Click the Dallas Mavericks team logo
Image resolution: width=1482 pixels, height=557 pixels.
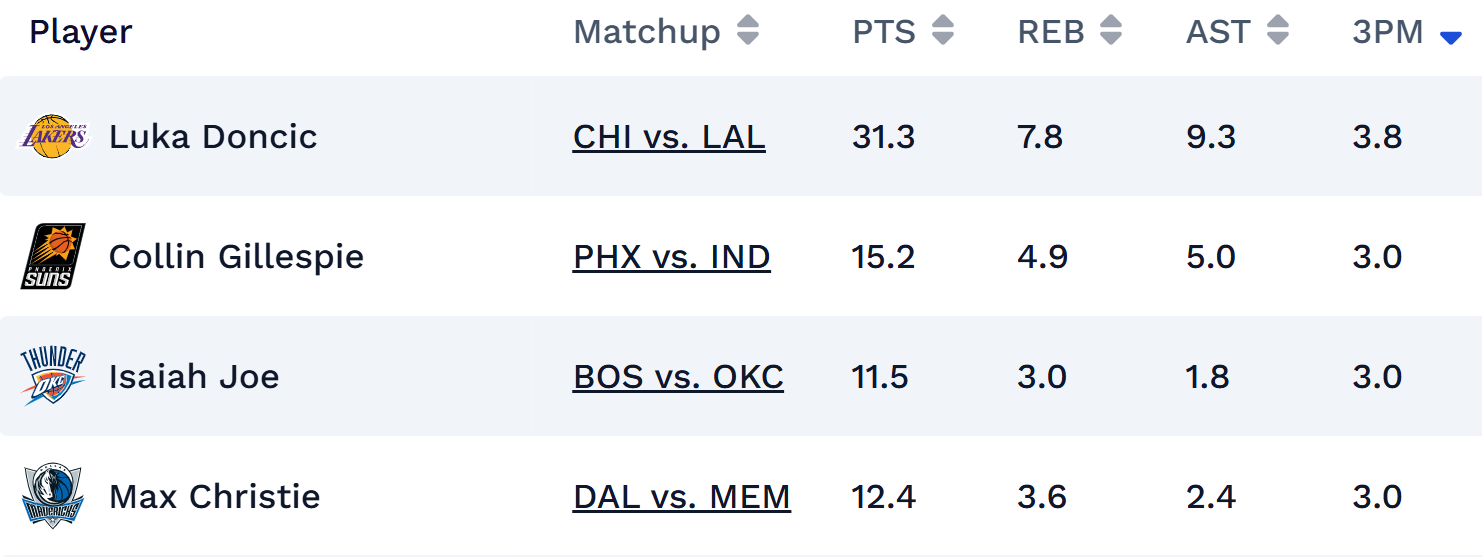[x=53, y=496]
